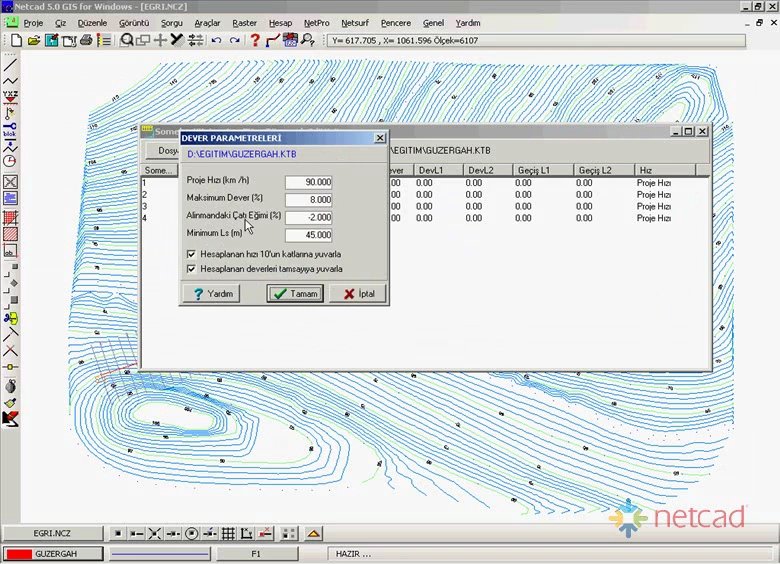Screen dimensions: 780x564
Task: Click the magnifier with question mark icon
Action: tap(307, 40)
